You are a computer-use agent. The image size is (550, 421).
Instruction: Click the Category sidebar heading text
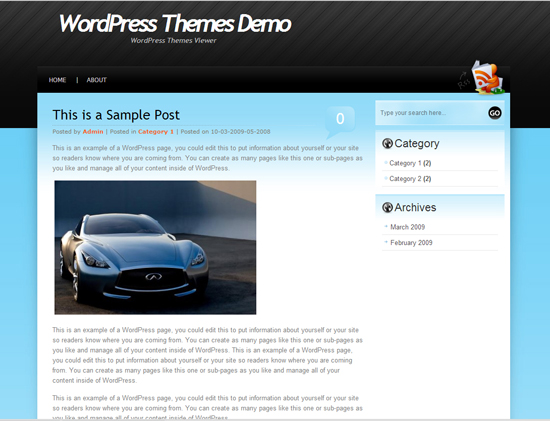coord(417,143)
